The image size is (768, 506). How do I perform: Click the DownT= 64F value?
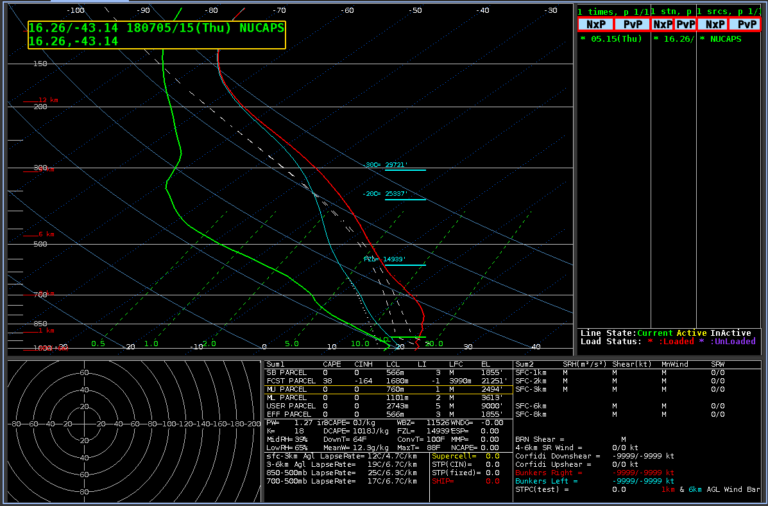pyautogui.click(x=346, y=439)
